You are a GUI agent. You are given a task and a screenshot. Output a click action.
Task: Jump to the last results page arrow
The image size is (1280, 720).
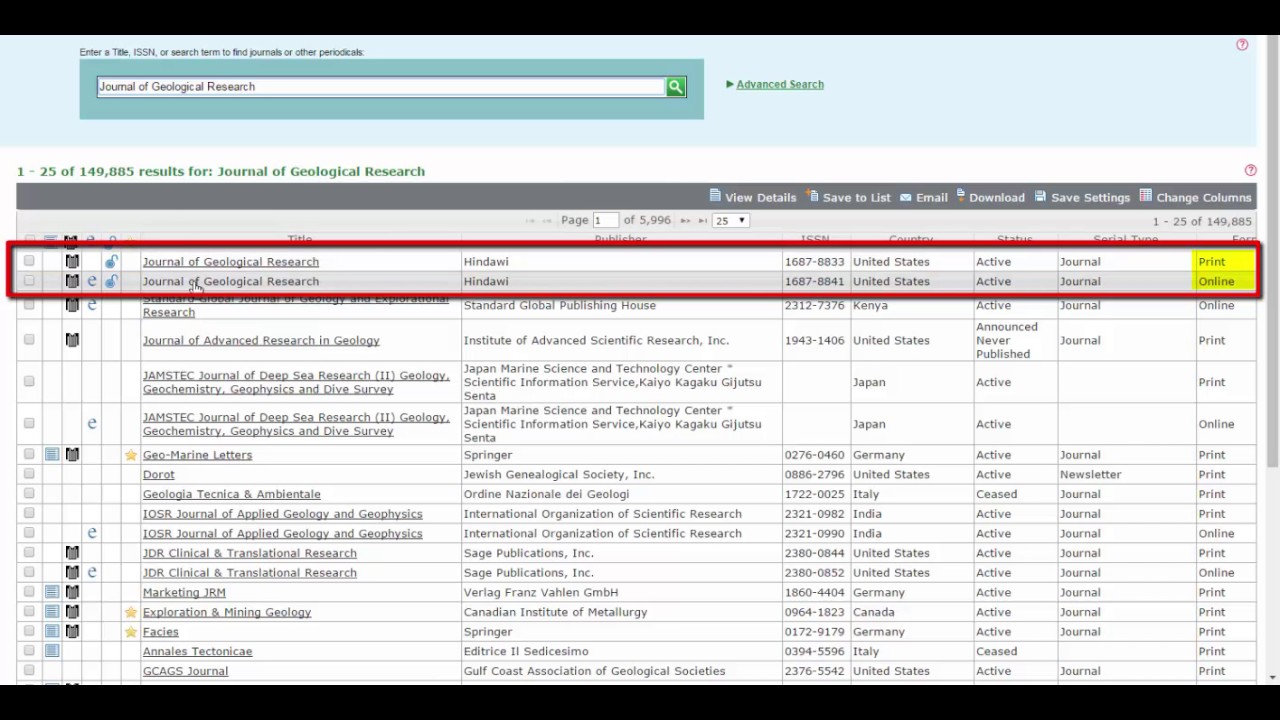703,220
